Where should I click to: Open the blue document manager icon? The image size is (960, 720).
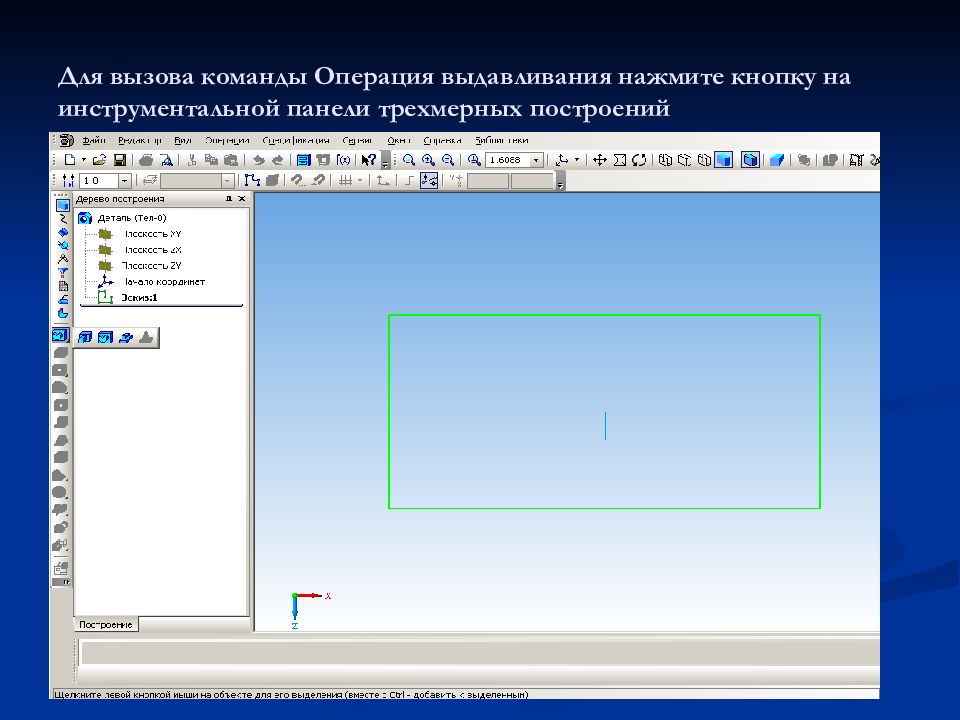[x=303, y=160]
